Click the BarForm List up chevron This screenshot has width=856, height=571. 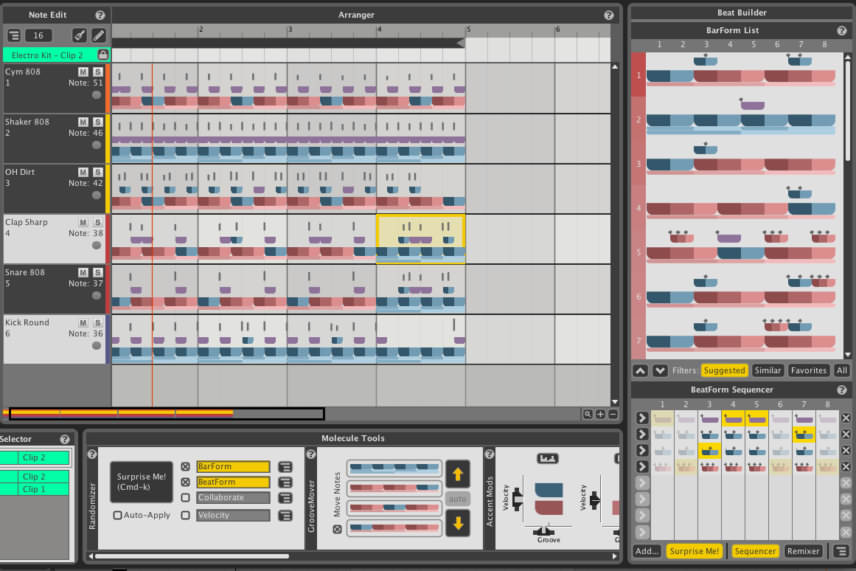[x=640, y=371]
